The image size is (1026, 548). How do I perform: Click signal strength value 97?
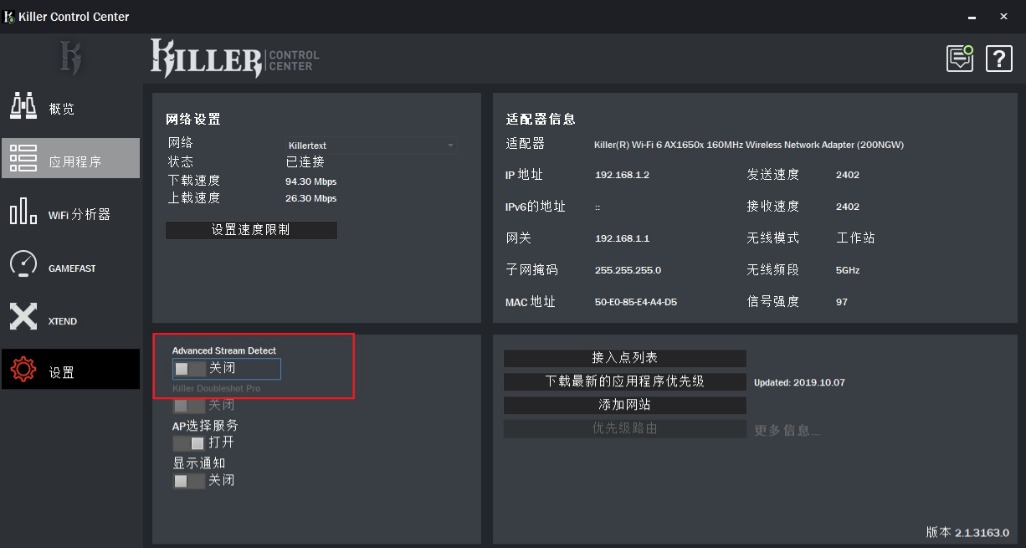[x=841, y=302]
